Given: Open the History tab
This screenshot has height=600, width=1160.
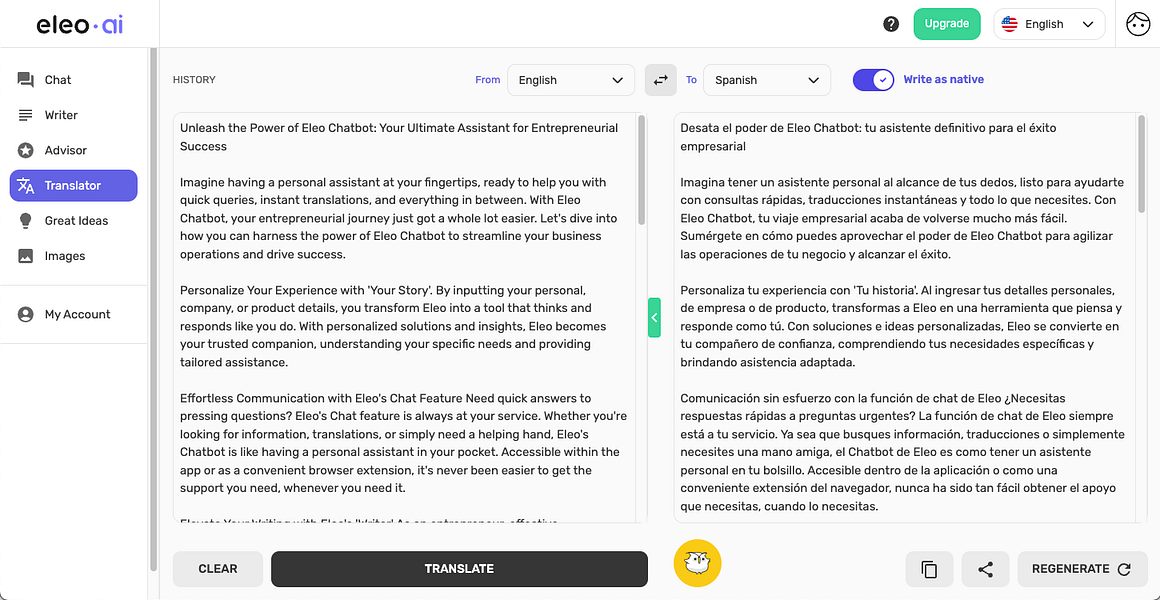Looking at the screenshot, I should click(194, 79).
